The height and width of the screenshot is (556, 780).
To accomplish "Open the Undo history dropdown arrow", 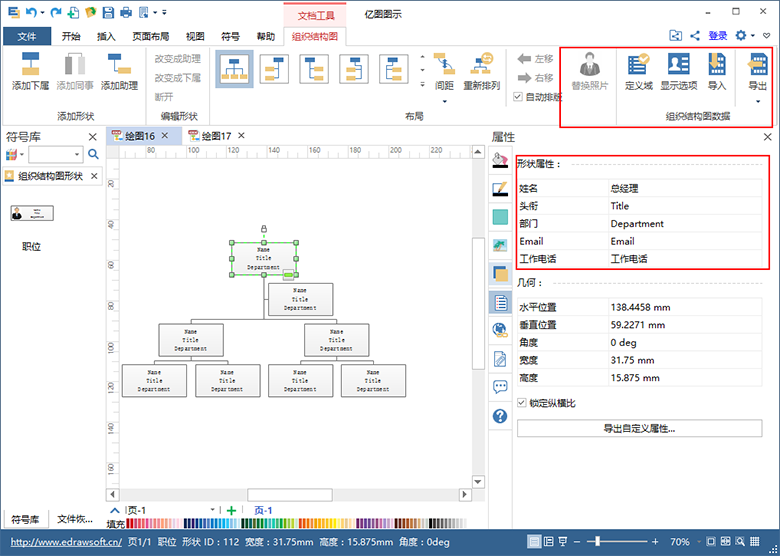I will pyautogui.click(x=42, y=12).
